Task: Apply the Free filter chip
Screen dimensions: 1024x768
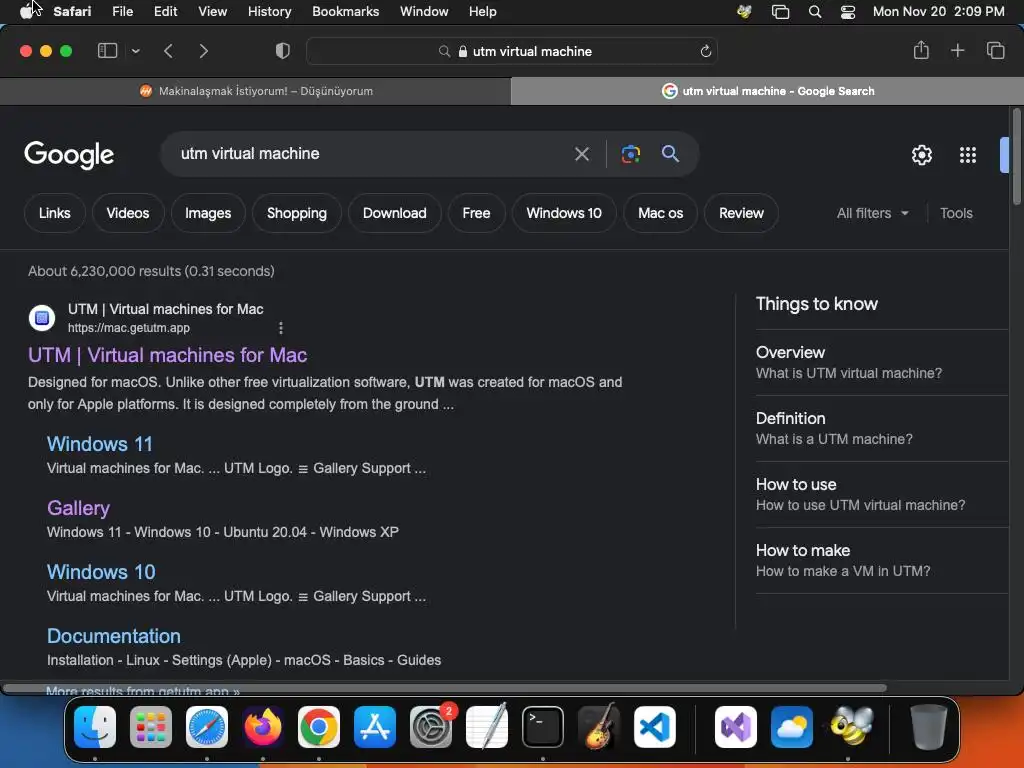Action: coord(476,213)
